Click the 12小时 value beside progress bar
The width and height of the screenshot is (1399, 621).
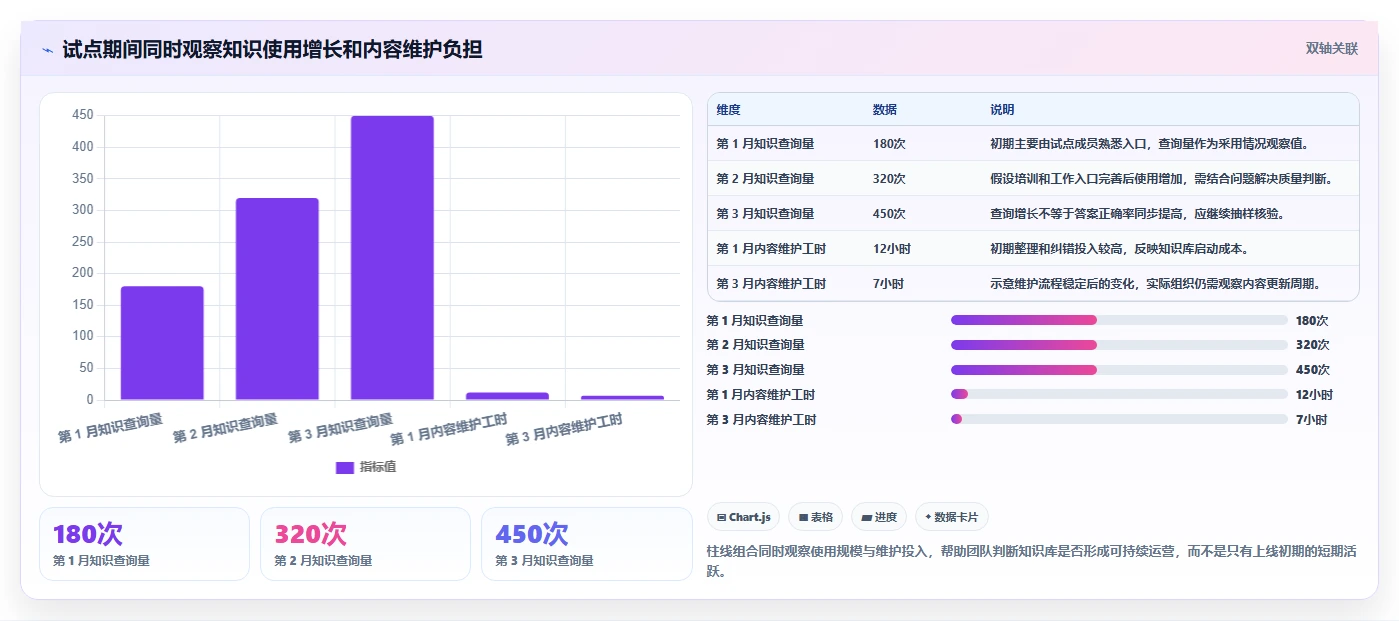click(x=1314, y=395)
